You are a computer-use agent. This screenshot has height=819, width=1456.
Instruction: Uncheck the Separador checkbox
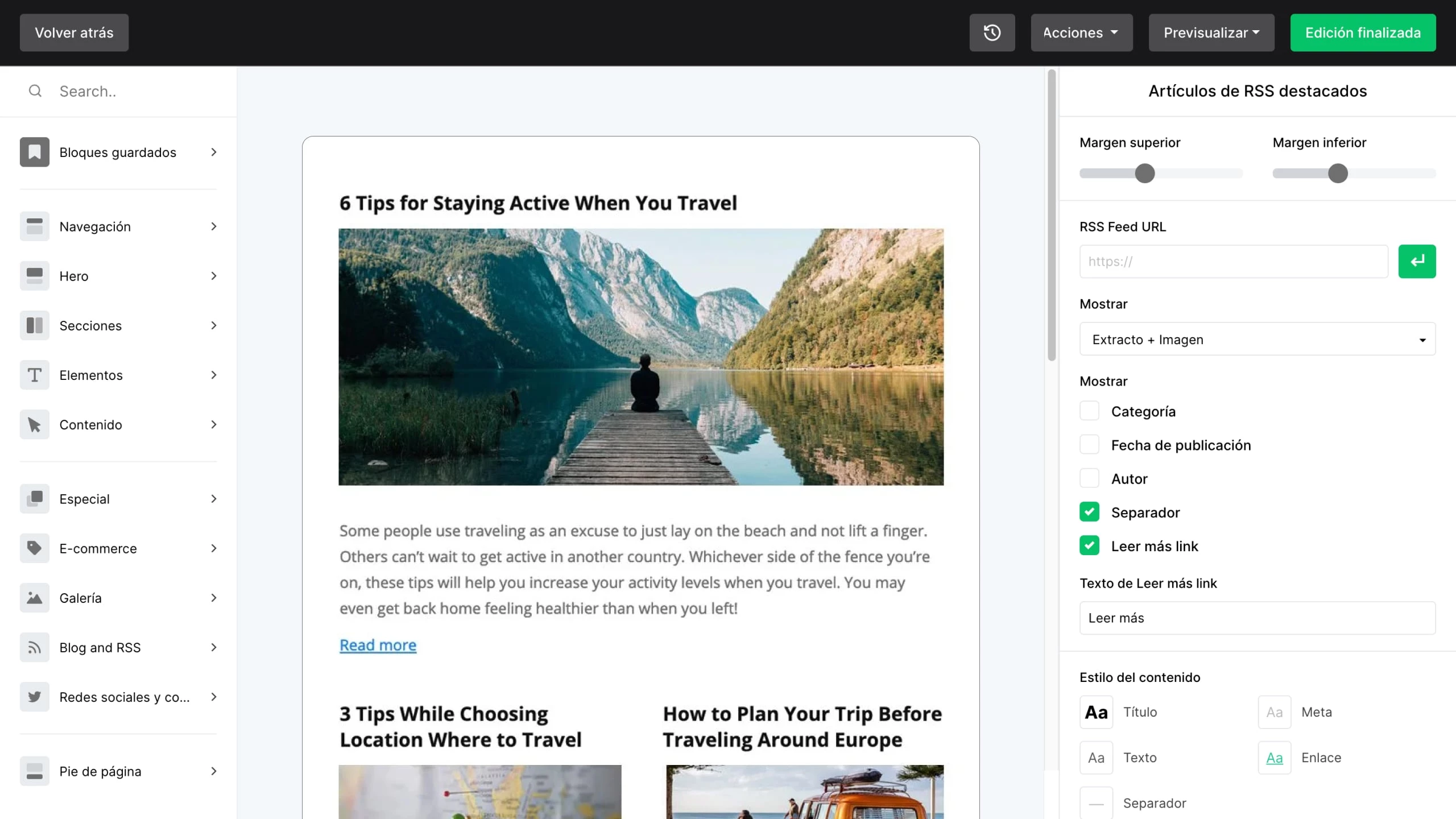coord(1089,512)
